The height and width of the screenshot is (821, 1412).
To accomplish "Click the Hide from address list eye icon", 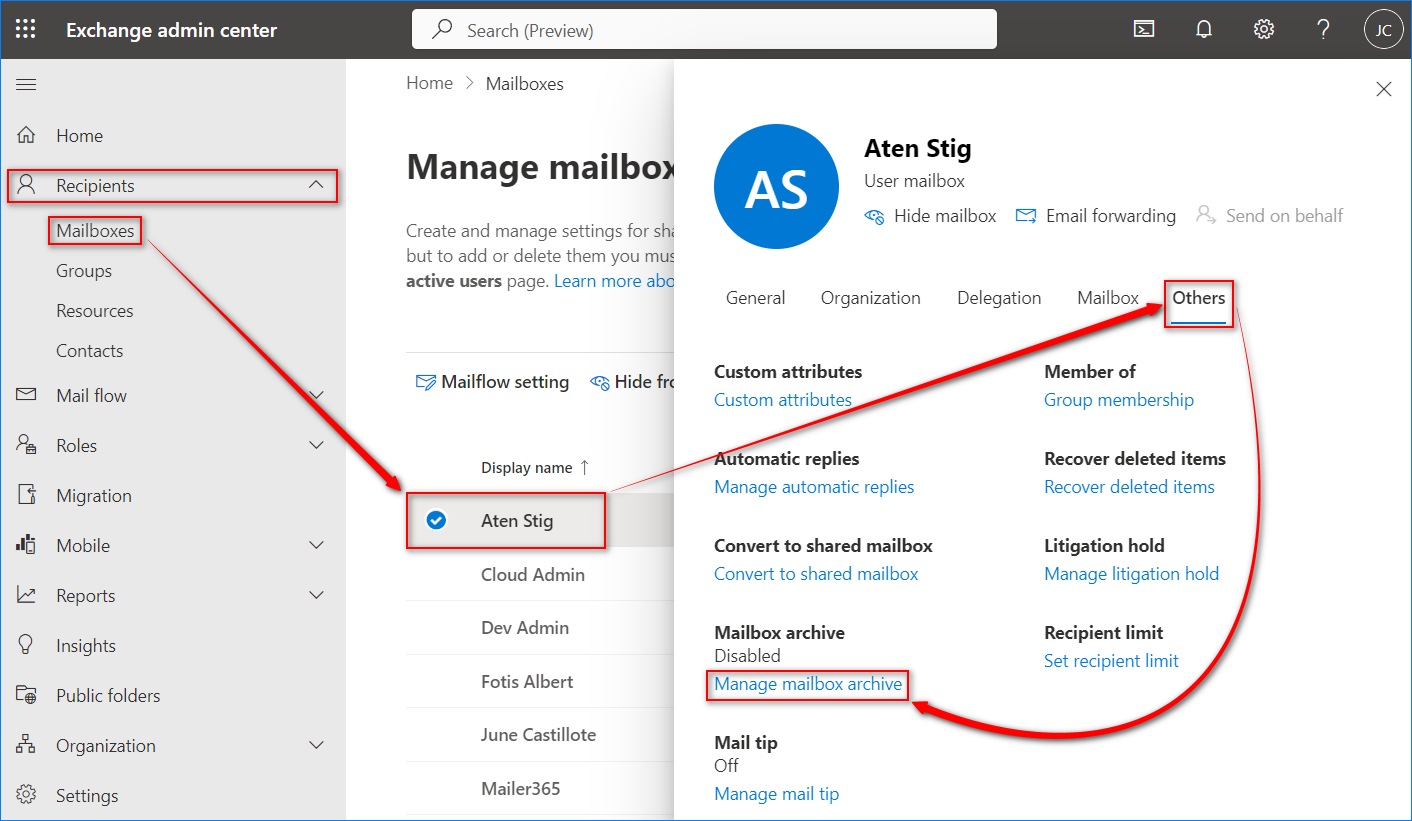I will point(600,382).
